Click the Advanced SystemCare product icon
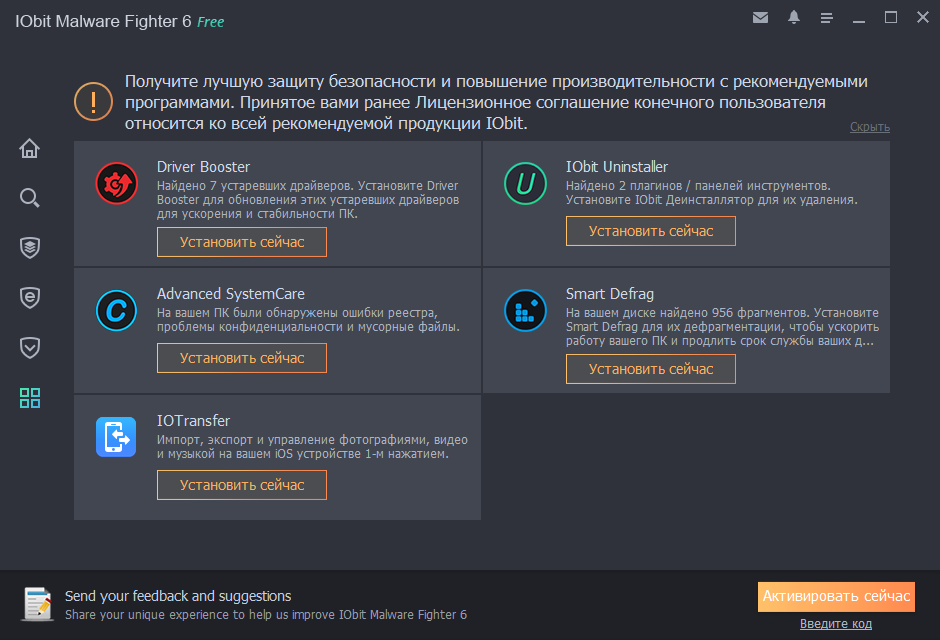This screenshot has height=640, width=940. [116, 310]
